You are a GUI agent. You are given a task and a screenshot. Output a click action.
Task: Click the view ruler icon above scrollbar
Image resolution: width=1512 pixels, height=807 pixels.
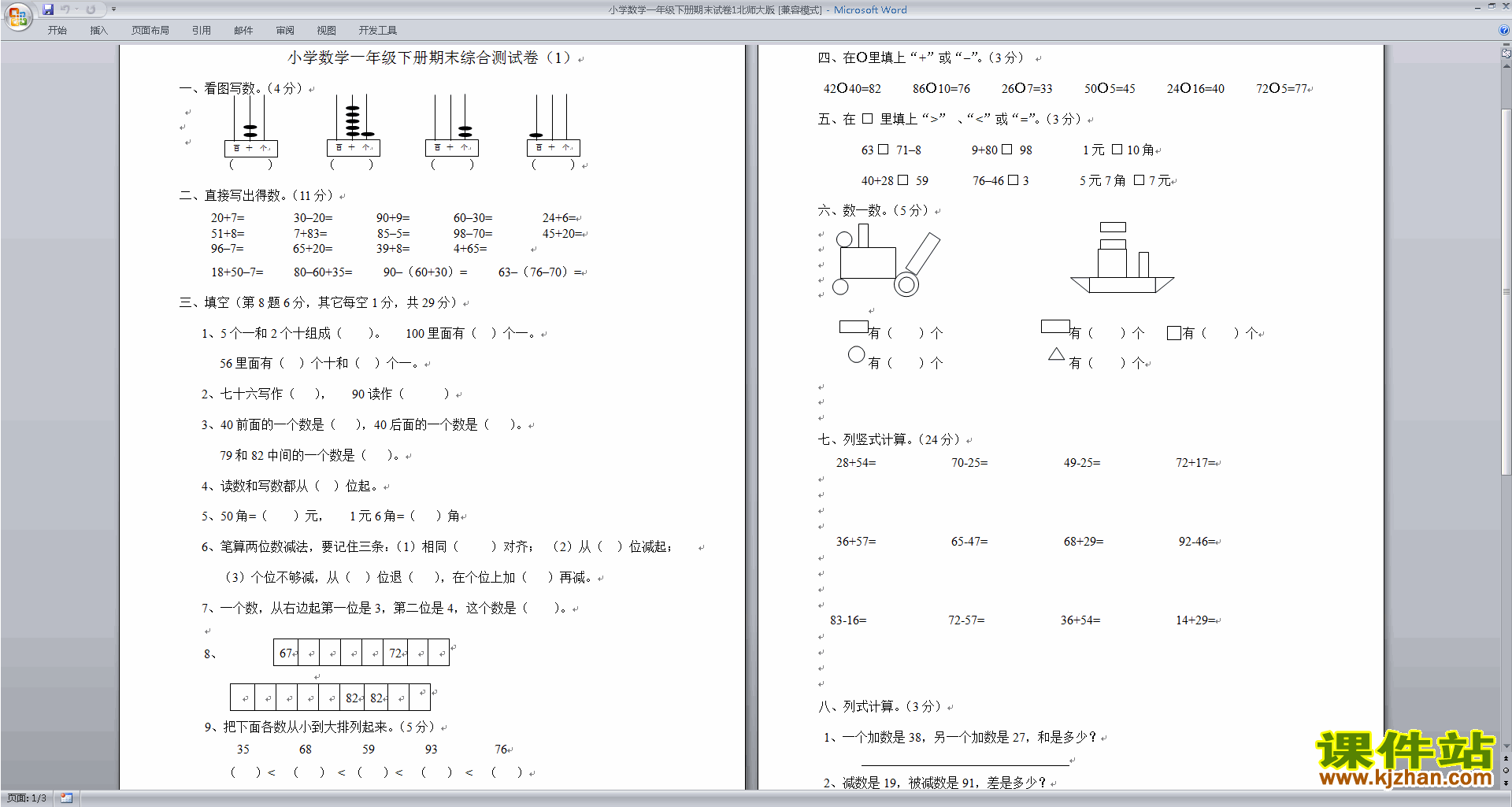(x=1506, y=54)
